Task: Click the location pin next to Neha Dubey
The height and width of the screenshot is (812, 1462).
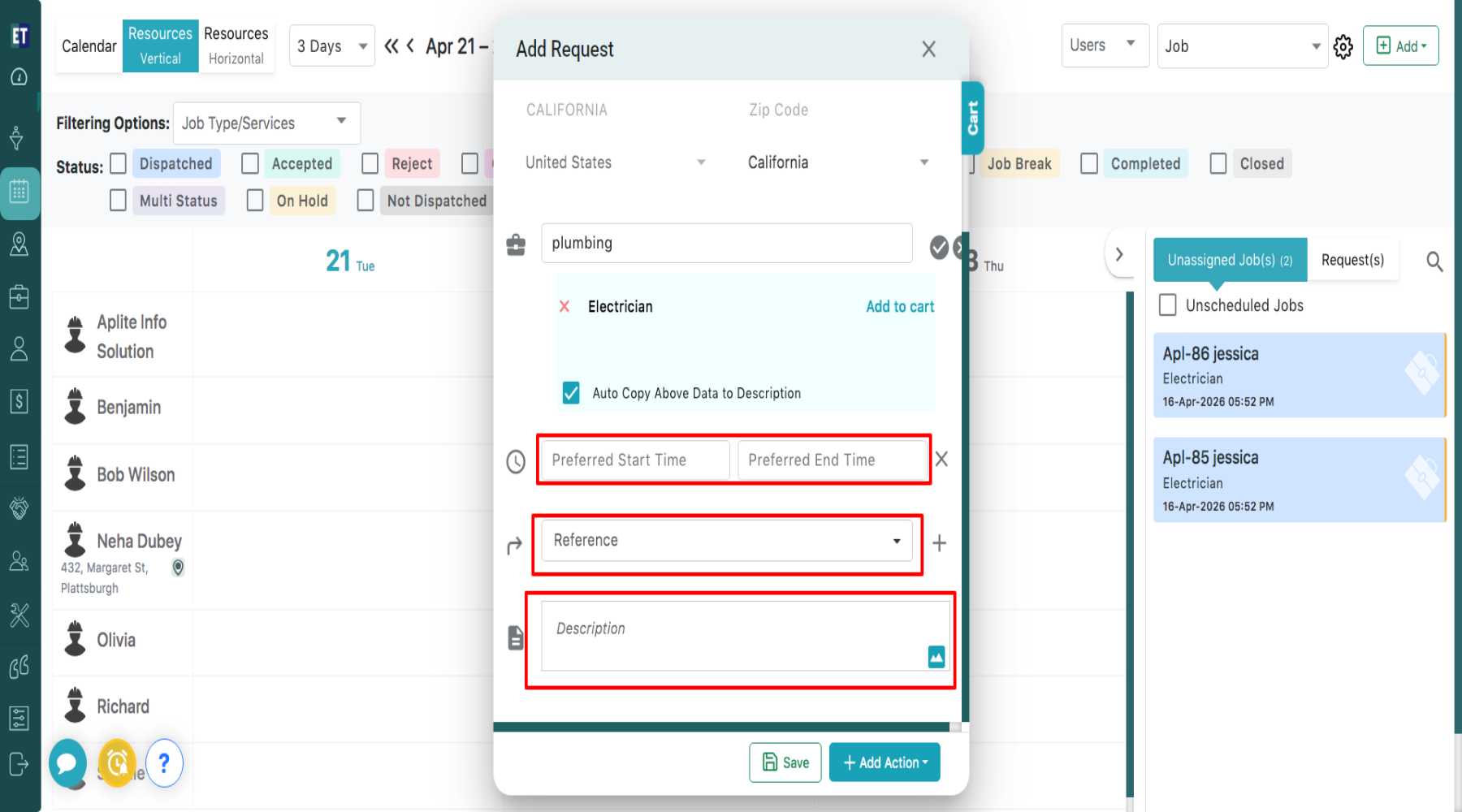Action: 178,568
